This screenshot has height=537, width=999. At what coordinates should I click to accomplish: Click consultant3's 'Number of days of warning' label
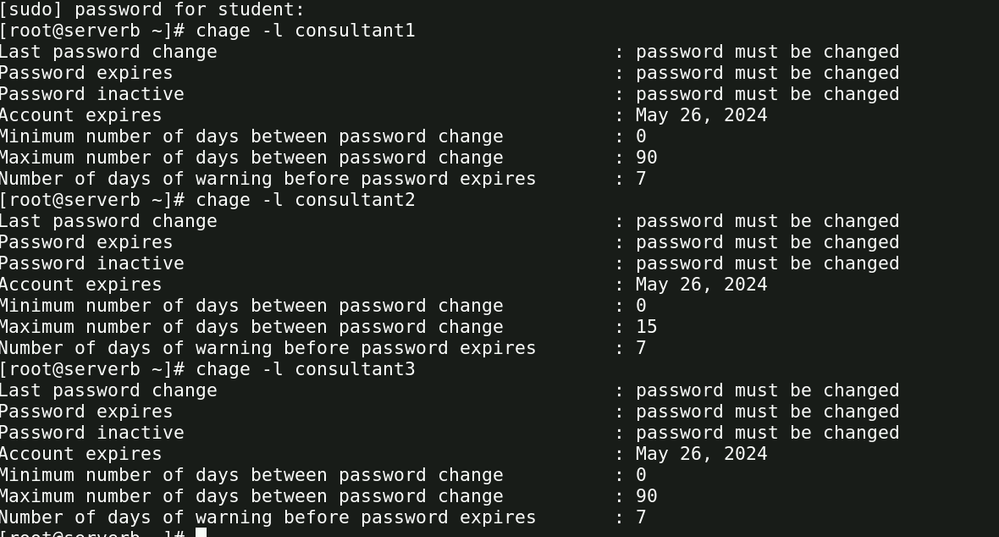pos(267,517)
